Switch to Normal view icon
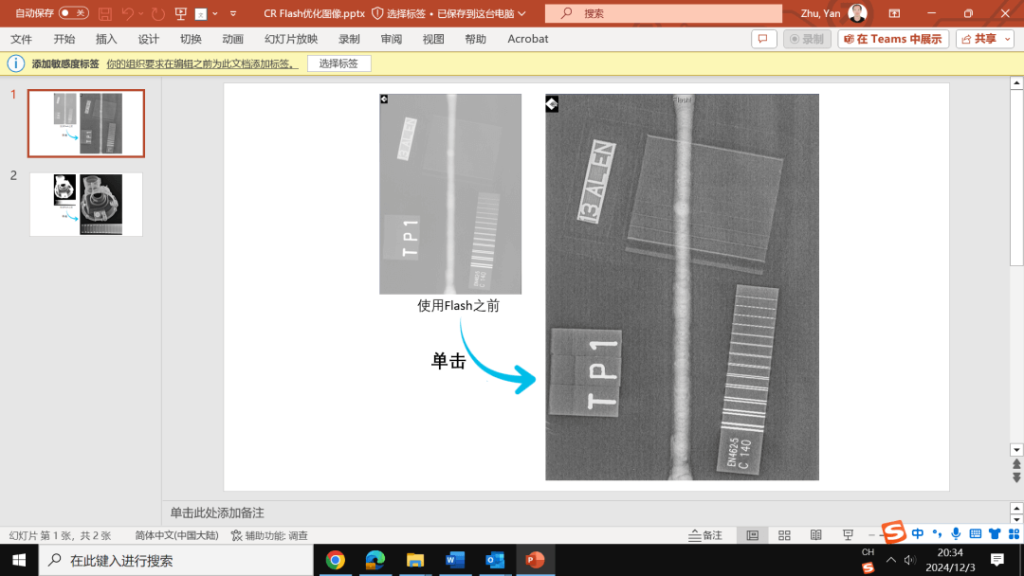This screenshot has width=1024, height=576. (752, 536)
